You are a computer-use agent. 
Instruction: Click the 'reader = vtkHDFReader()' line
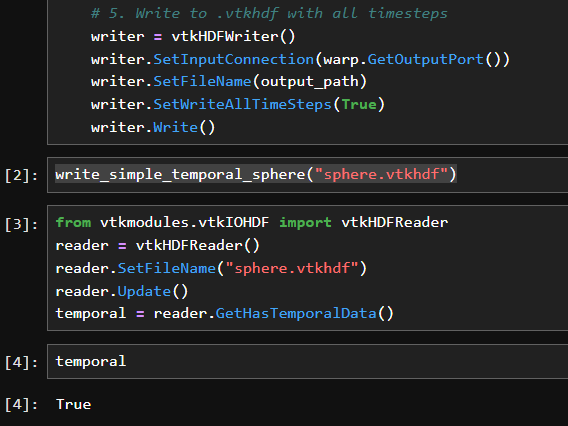point(158,246)
